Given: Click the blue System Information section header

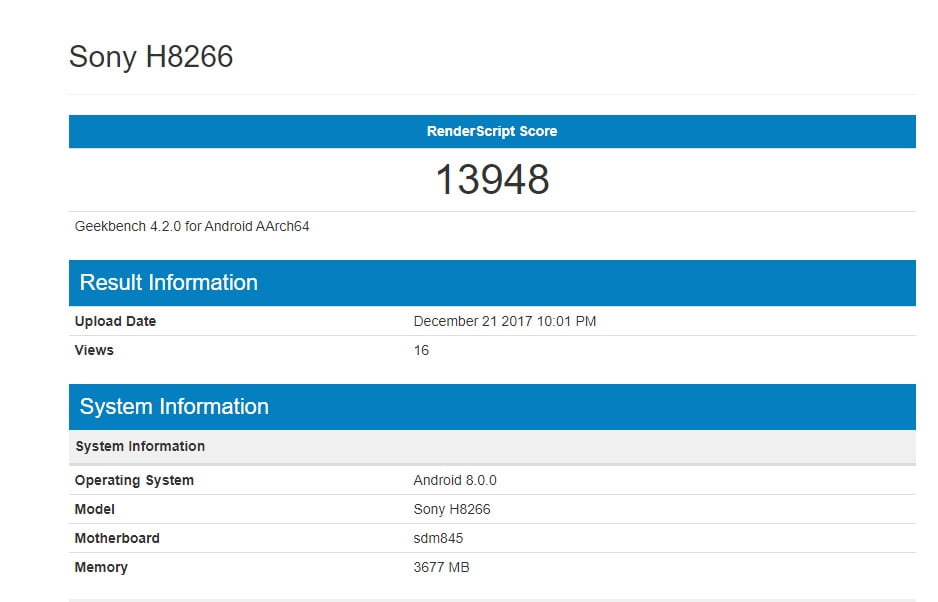Looking at the screenshot, I should pos(492,407).
